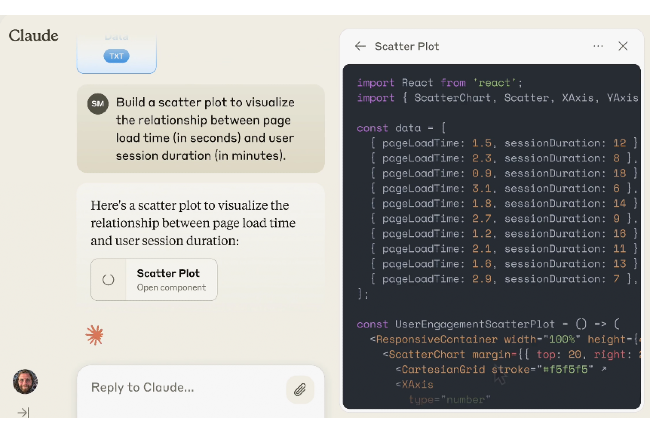Expand the sidebar with the arrow icon
The height and width of the screenshot is (433, 650).
(x=23, y=412)
